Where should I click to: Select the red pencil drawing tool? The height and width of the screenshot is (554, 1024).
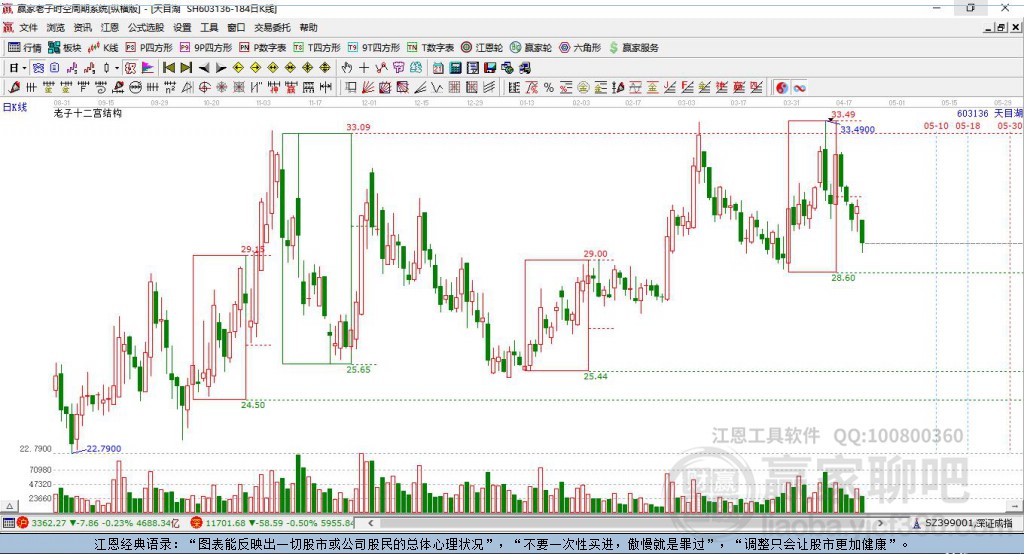click(x=14, y=88)
